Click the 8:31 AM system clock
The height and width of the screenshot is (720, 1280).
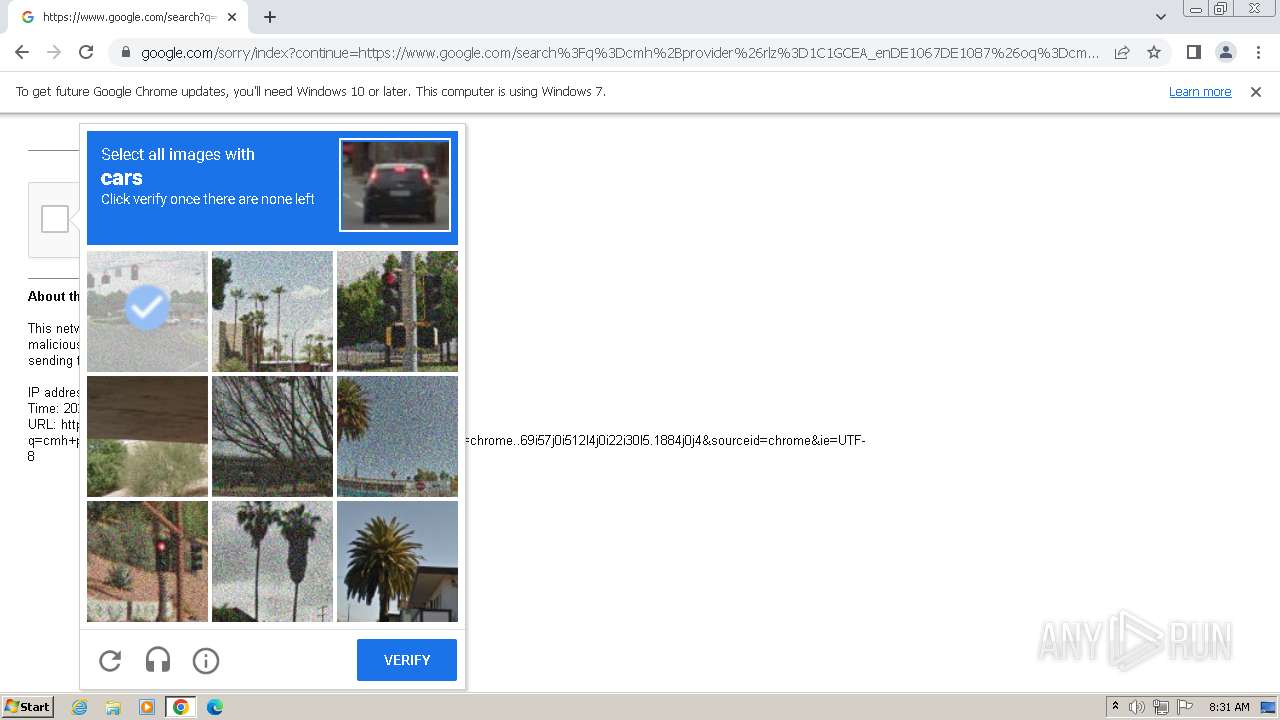[x=1229, y=707]
